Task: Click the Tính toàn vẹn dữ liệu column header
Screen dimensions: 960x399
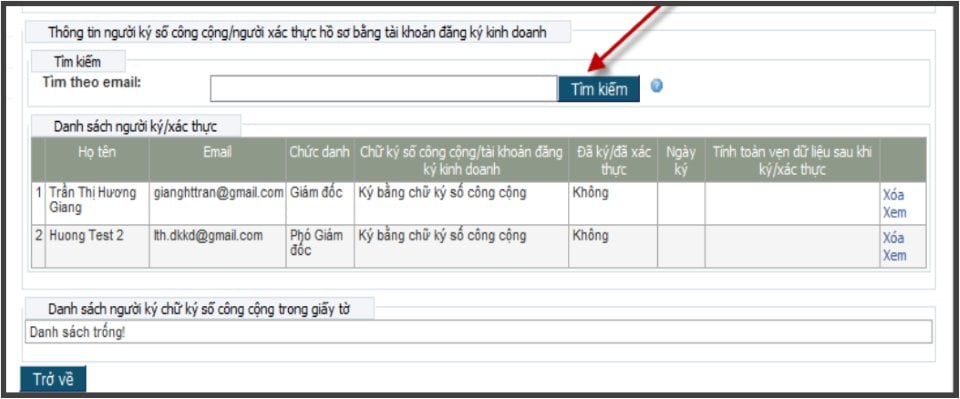Action: coord(792,160)
